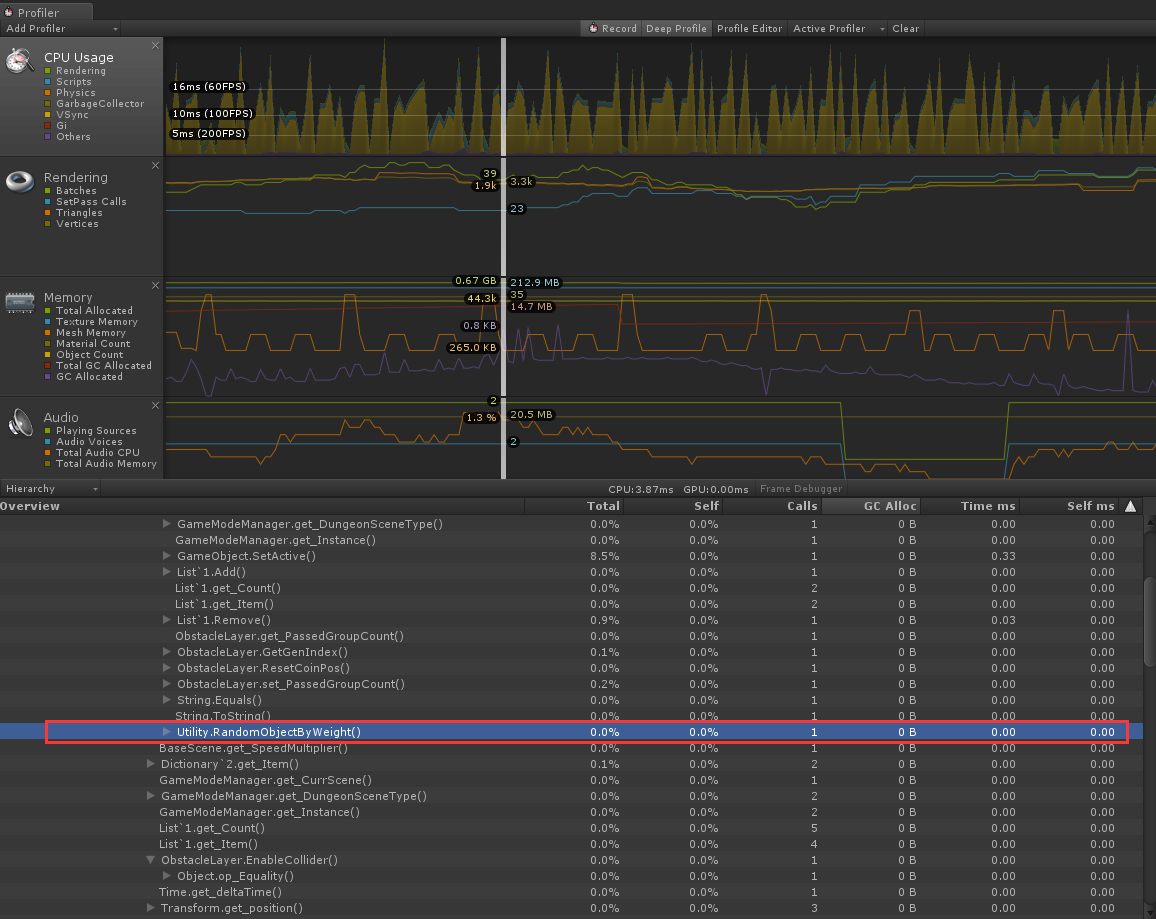Open the Active Profiler dropdown
The height and width of the screenshot is (919, 1156).
pos(838,29)
